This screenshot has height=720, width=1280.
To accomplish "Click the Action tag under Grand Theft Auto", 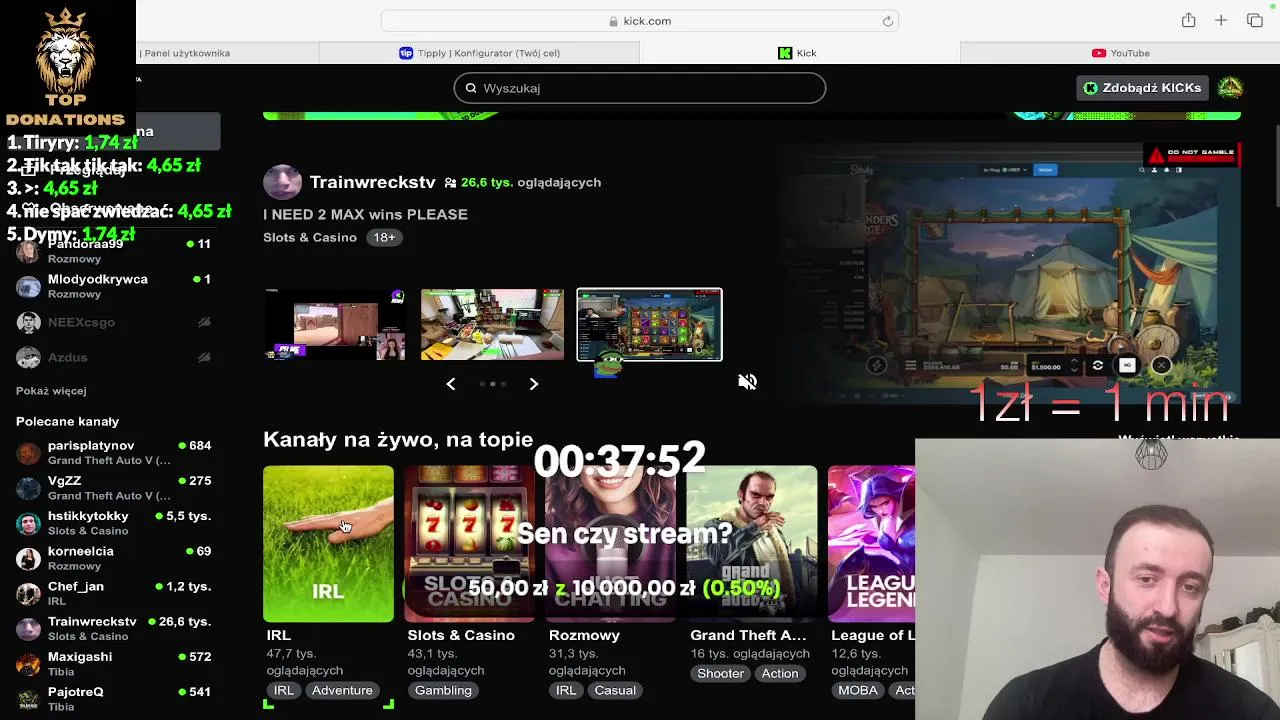I will pos(780,674).
